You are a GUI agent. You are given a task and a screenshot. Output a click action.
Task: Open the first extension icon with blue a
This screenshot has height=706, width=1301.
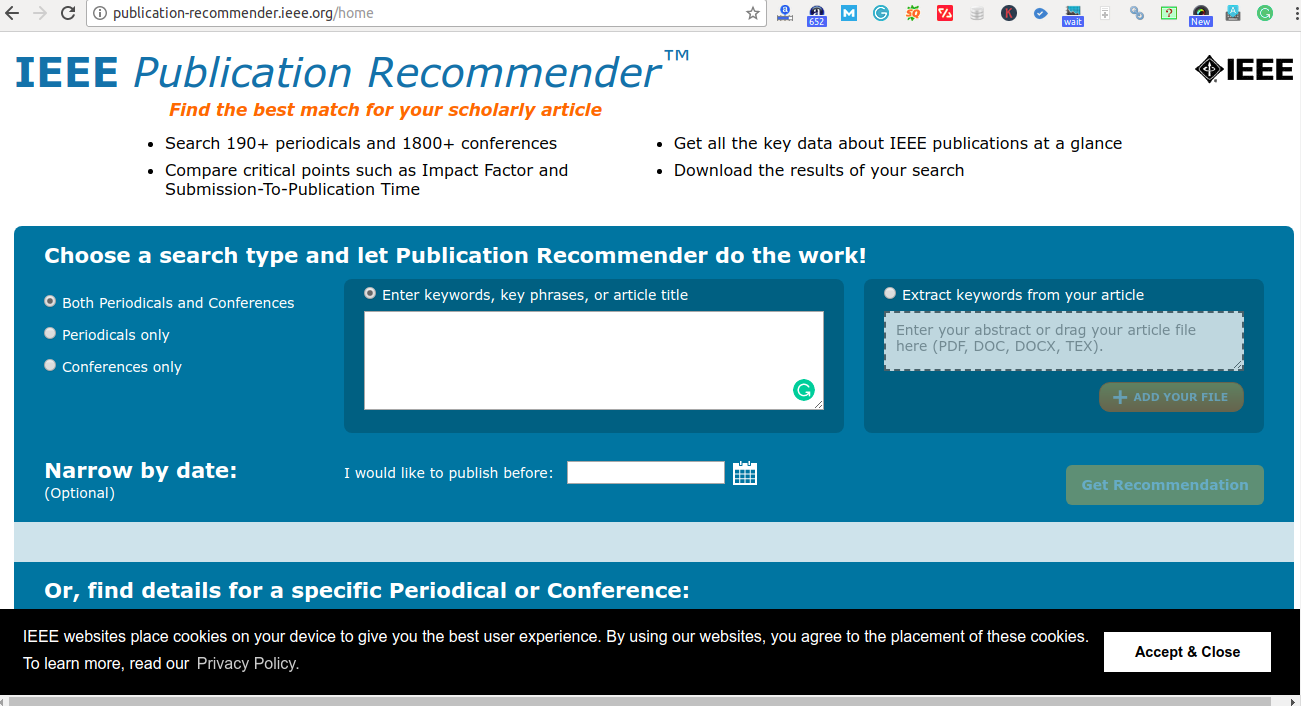785,13
